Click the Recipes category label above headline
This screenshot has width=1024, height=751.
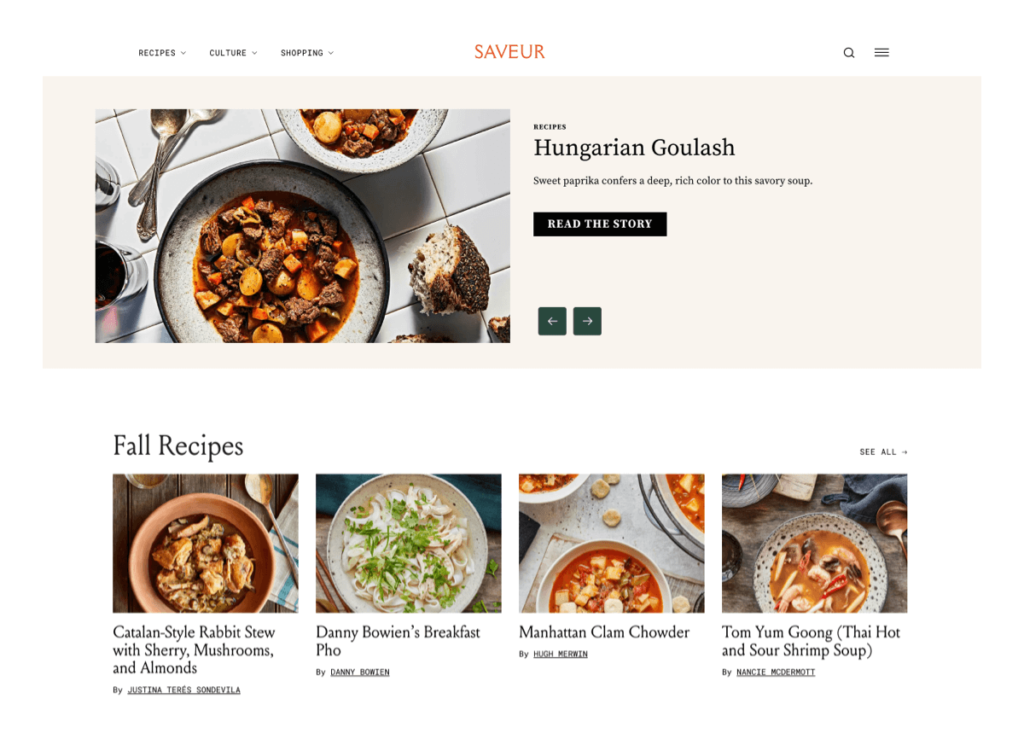550,127
